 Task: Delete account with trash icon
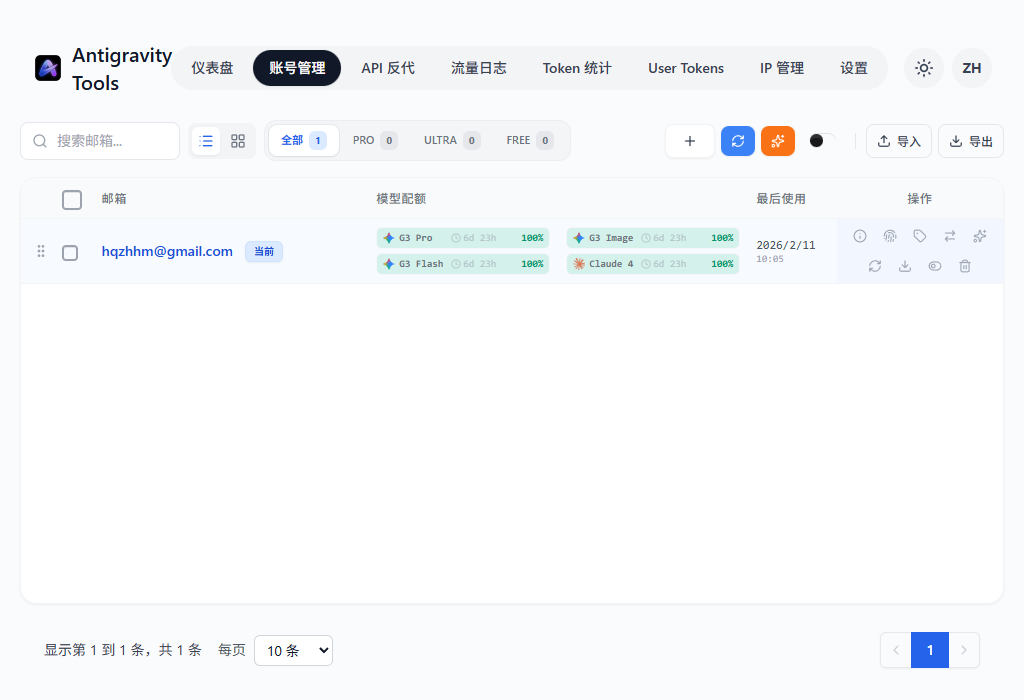pyautogui.click(x=965, y=266)
